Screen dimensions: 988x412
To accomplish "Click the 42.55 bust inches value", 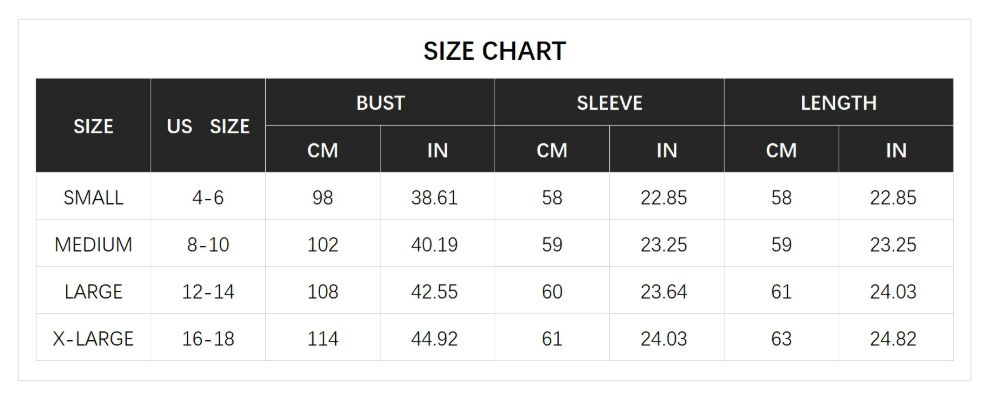I will (x=434, y=292).
